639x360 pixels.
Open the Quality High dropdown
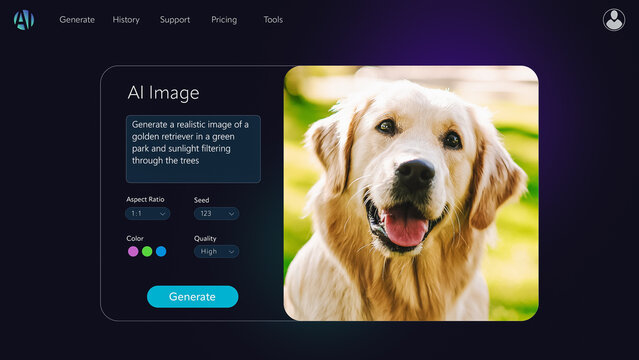pyautogui.click(x=216, y=252)
